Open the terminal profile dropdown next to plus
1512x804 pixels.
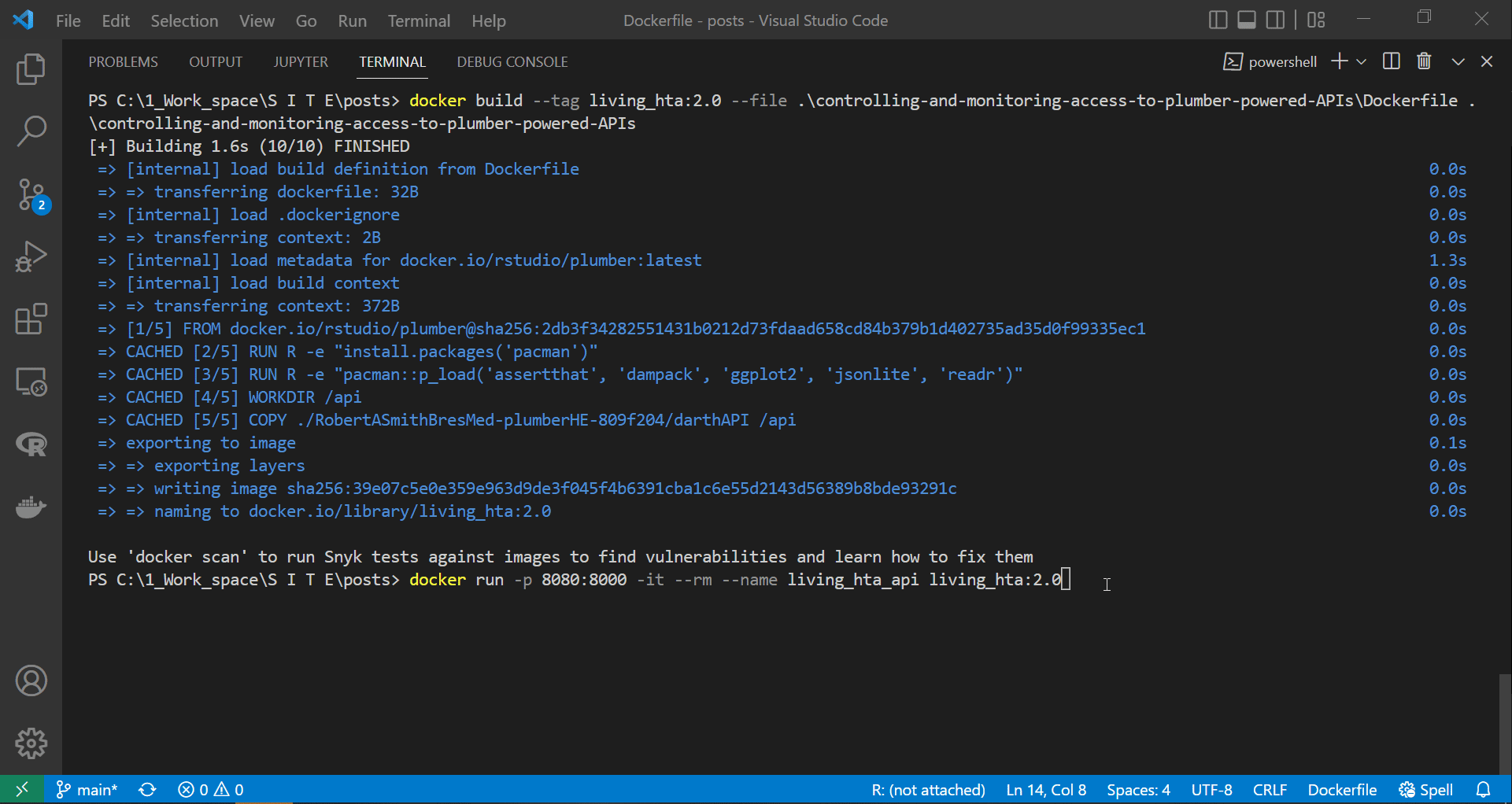[x=1362, y=61]
